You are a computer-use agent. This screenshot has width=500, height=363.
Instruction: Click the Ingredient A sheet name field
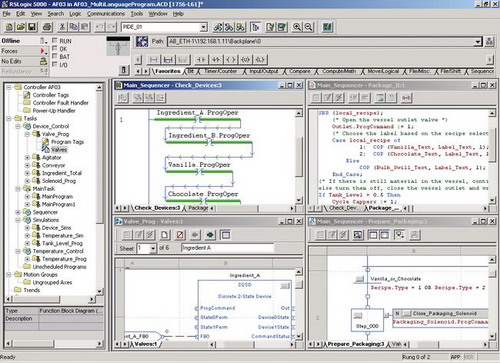tap(227, 248)
